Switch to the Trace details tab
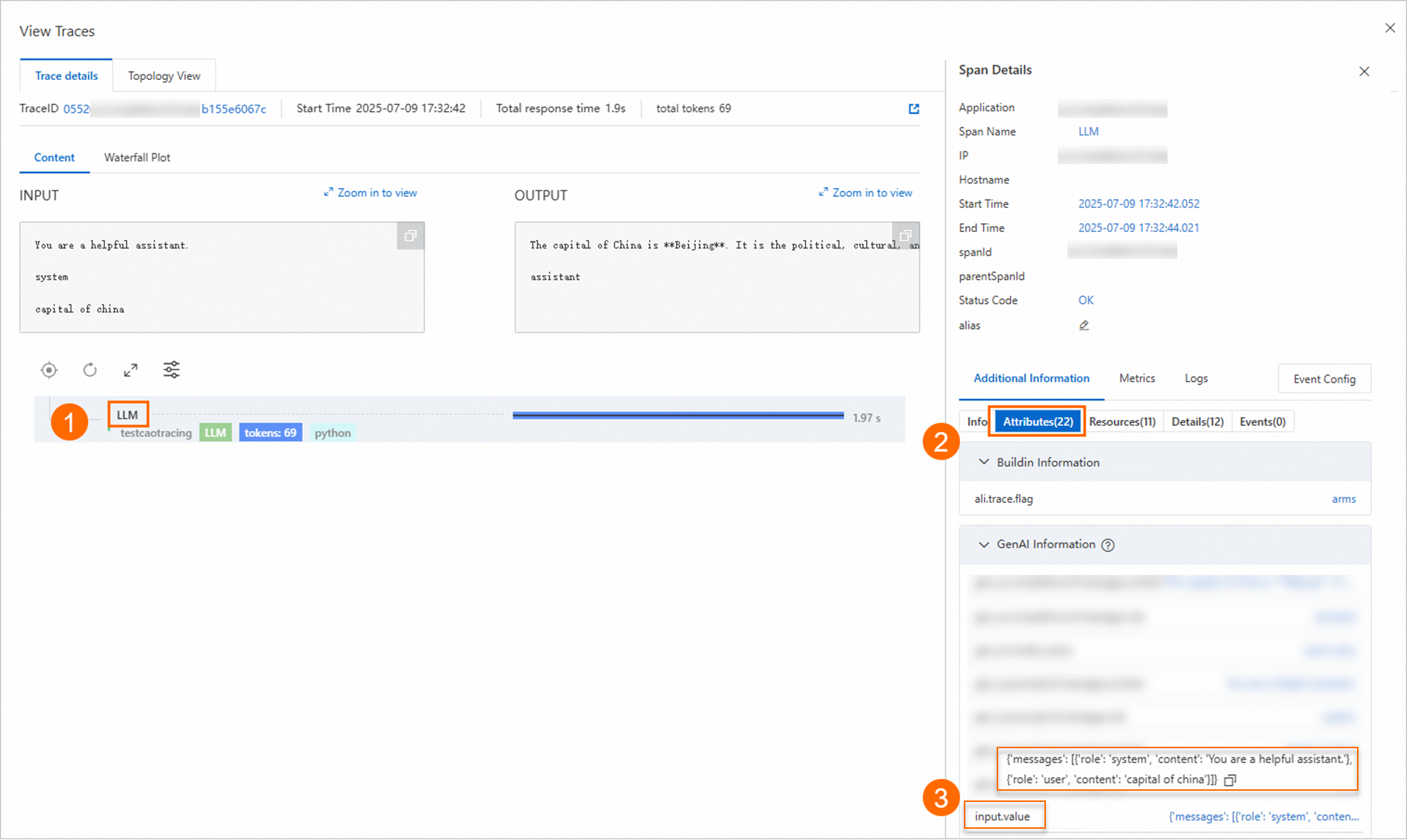 click(66, 75)
